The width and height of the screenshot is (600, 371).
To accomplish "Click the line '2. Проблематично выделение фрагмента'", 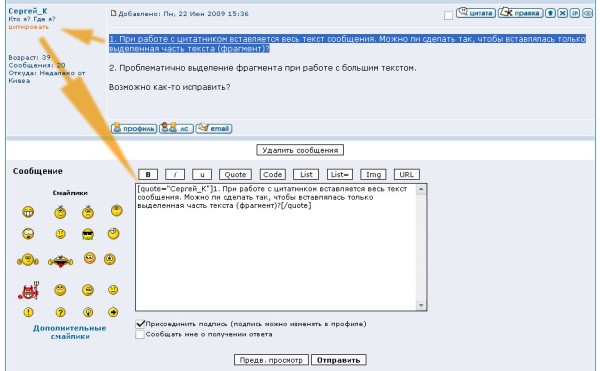I will 262,68.
